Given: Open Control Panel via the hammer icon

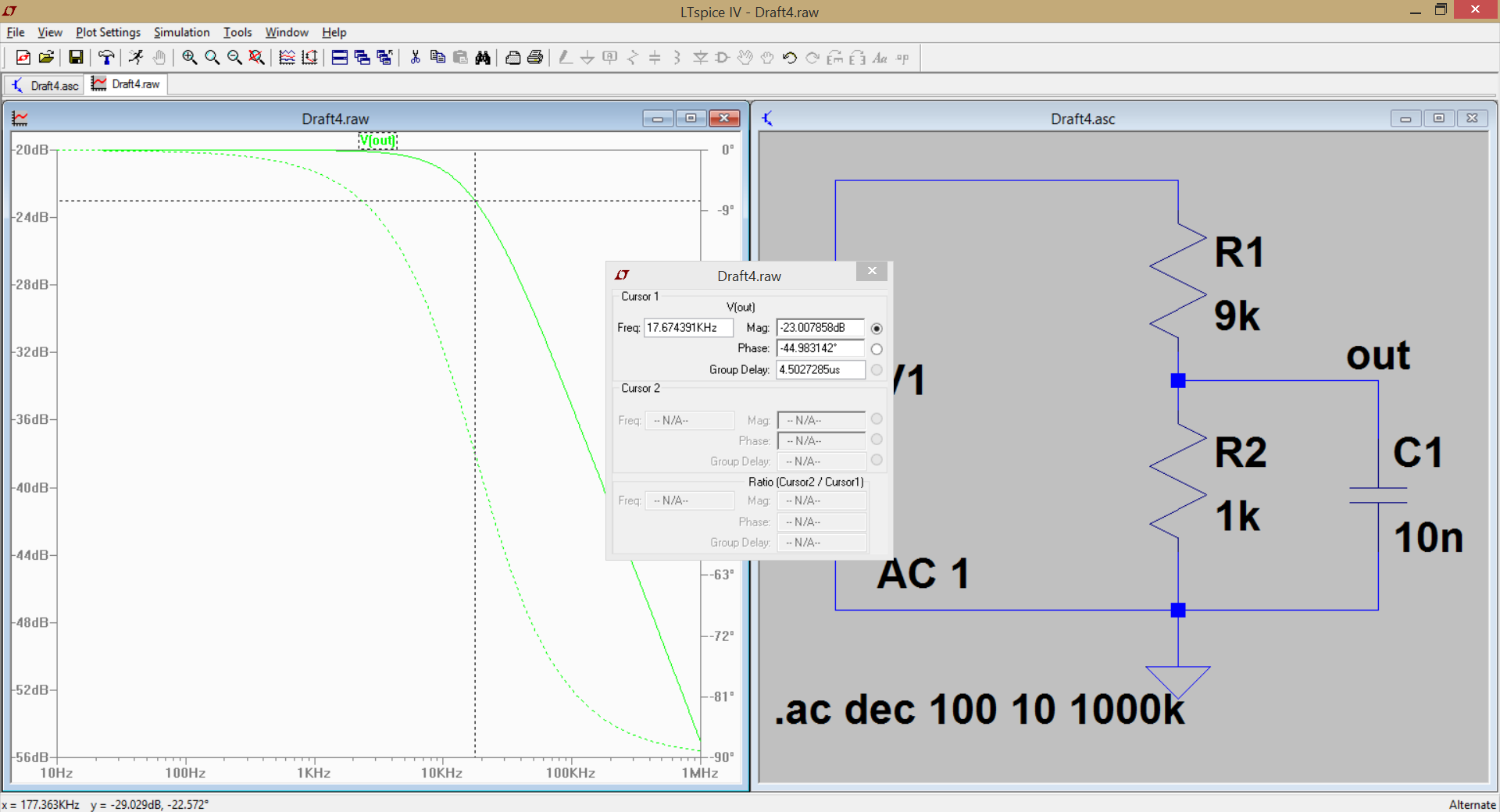Looking at the screenshot, I should tap(105, 57).
